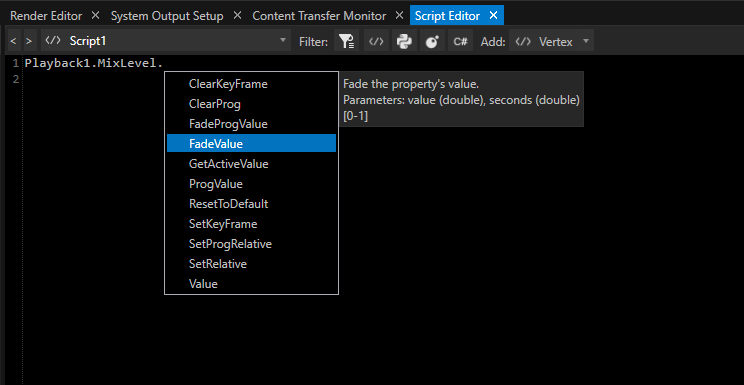Toggle the IronPython filter icon
This screenshot has height=385, width=744.
click(x=432, y=41)
